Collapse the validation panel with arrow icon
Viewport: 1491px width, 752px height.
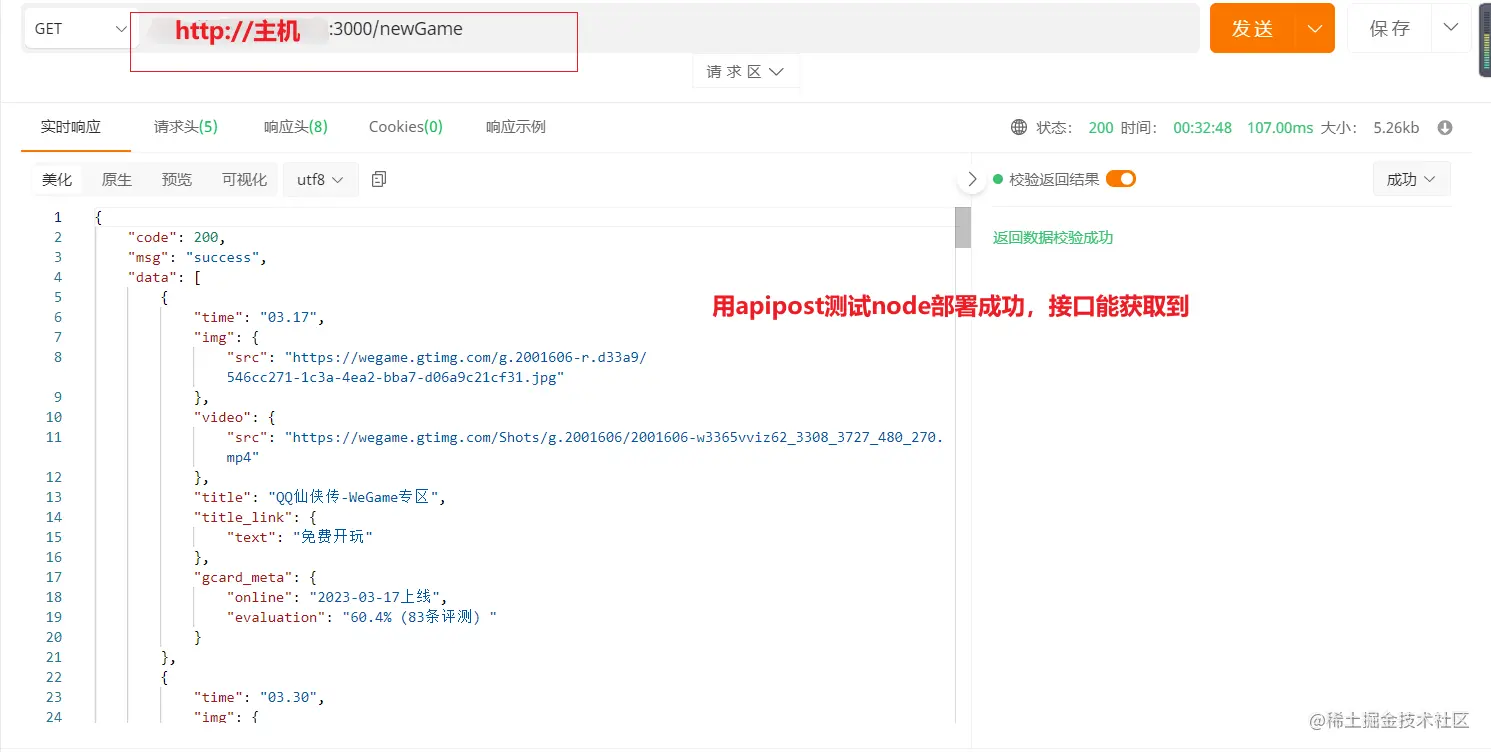point(972,180)
